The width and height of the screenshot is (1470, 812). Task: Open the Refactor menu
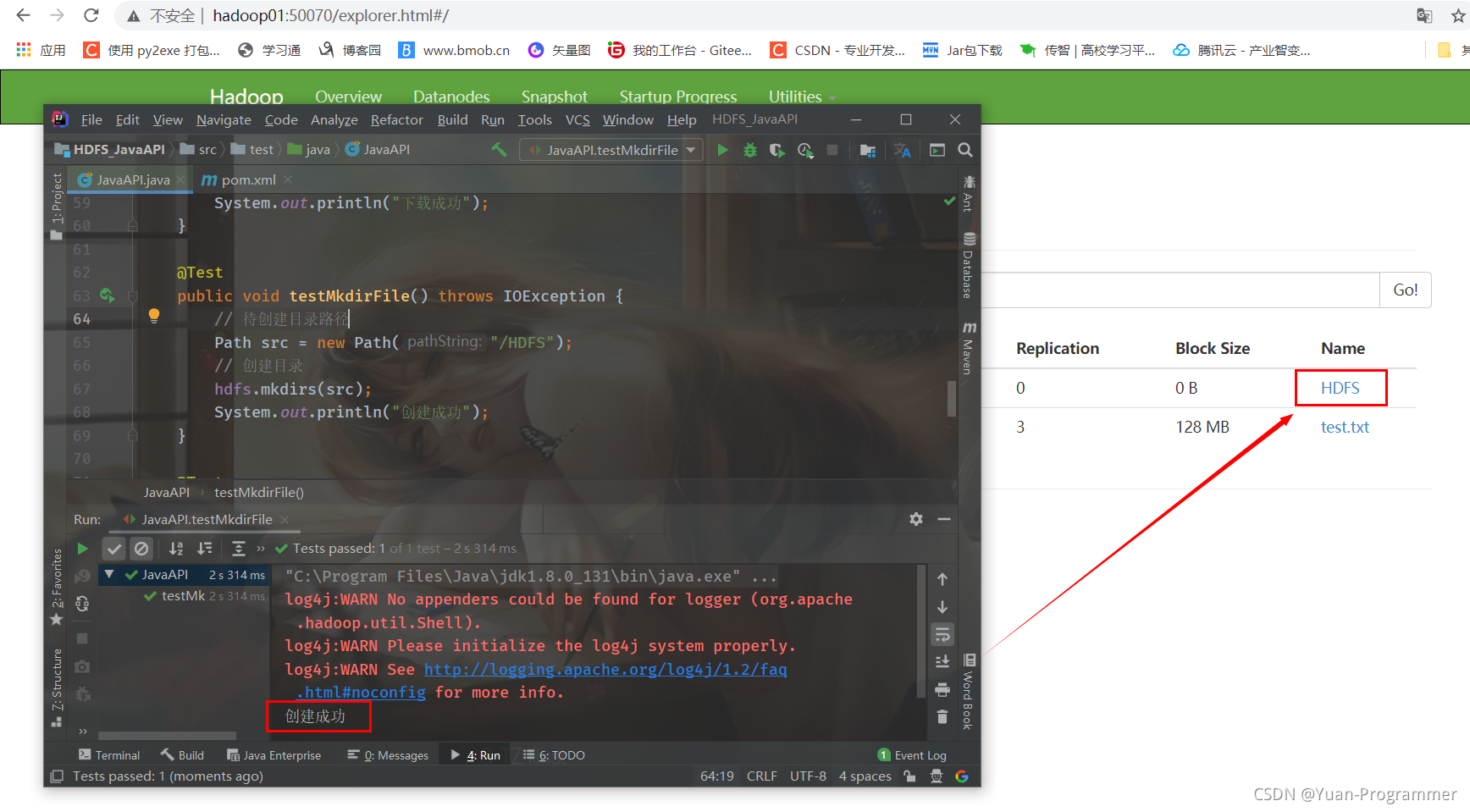click(x=396, y=120)
